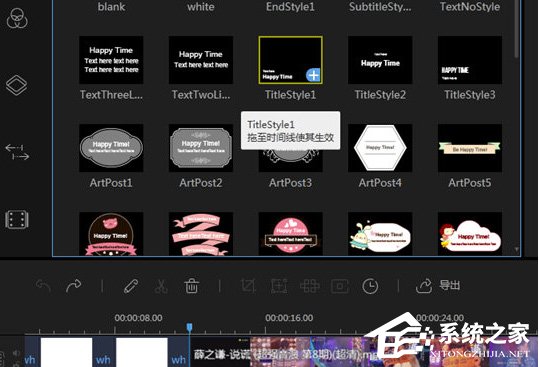The width and height of the screenshot is (539, 367).
Task: Click the EndStyle1 template label
Action: (290, 7)
